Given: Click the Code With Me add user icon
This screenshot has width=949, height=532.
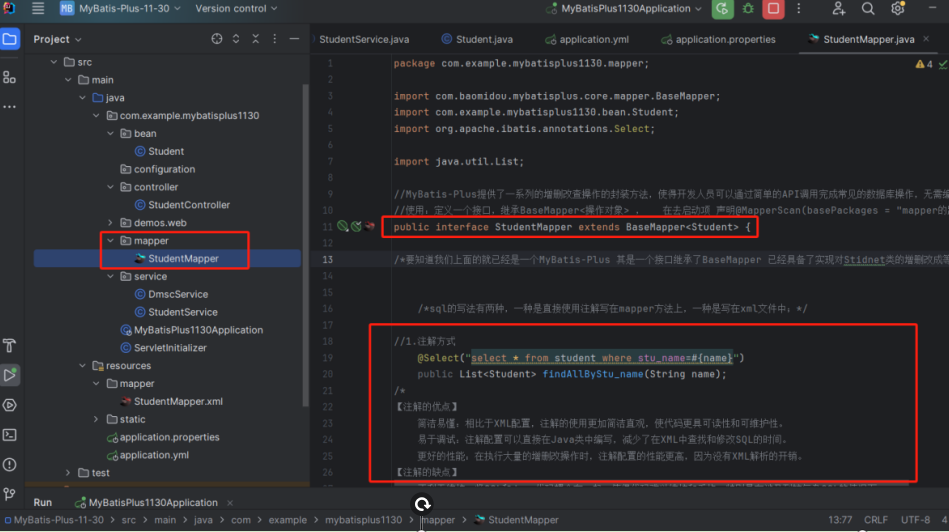Looking at the screenshot, I should click(838, 8).
